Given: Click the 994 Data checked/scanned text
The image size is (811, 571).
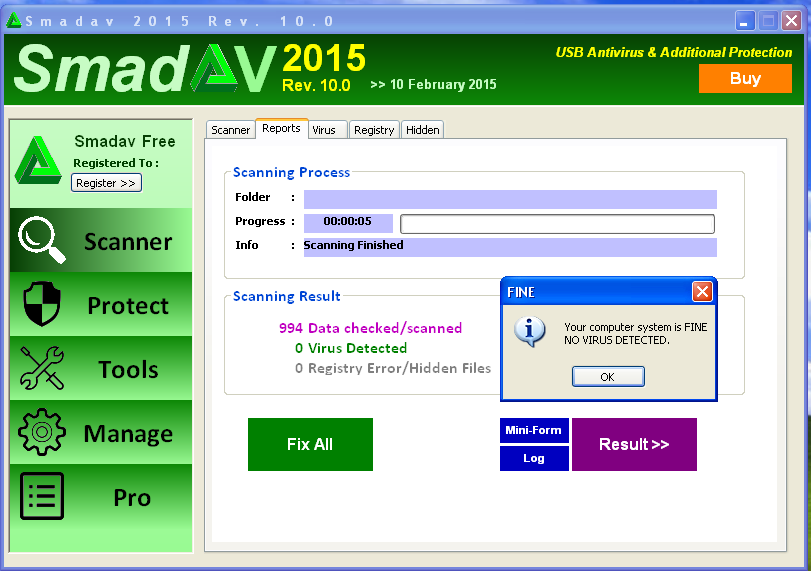Looking at the screenshot, I should (370, 328).
